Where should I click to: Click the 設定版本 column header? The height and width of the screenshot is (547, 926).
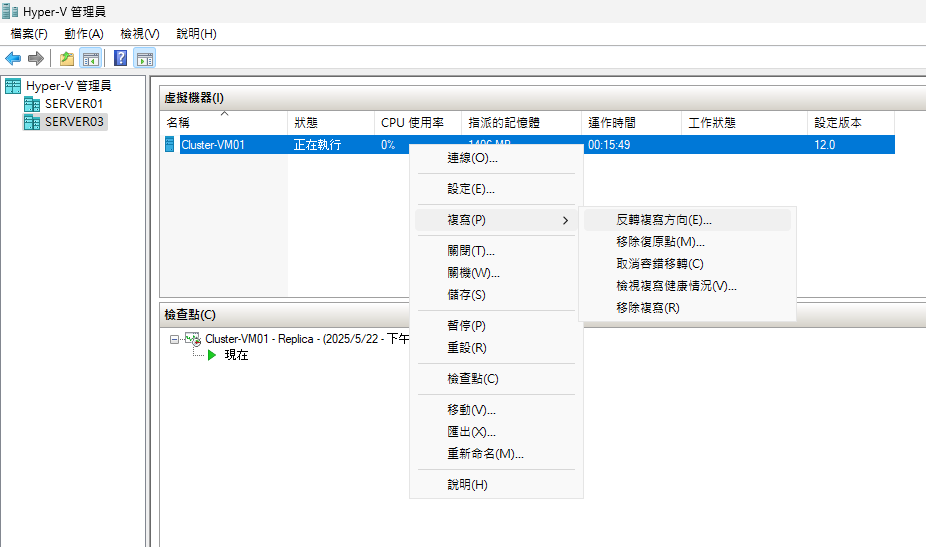point(838,123)
